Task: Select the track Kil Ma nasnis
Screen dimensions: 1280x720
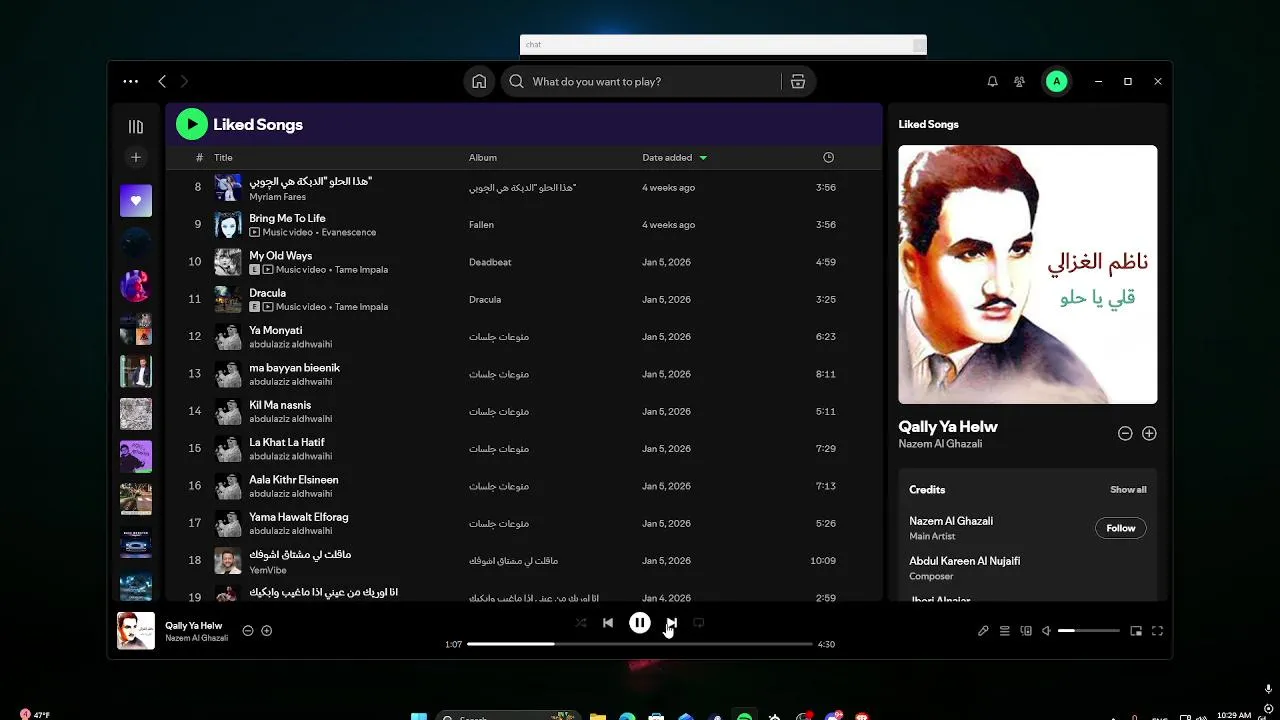Action: (280, 405)
